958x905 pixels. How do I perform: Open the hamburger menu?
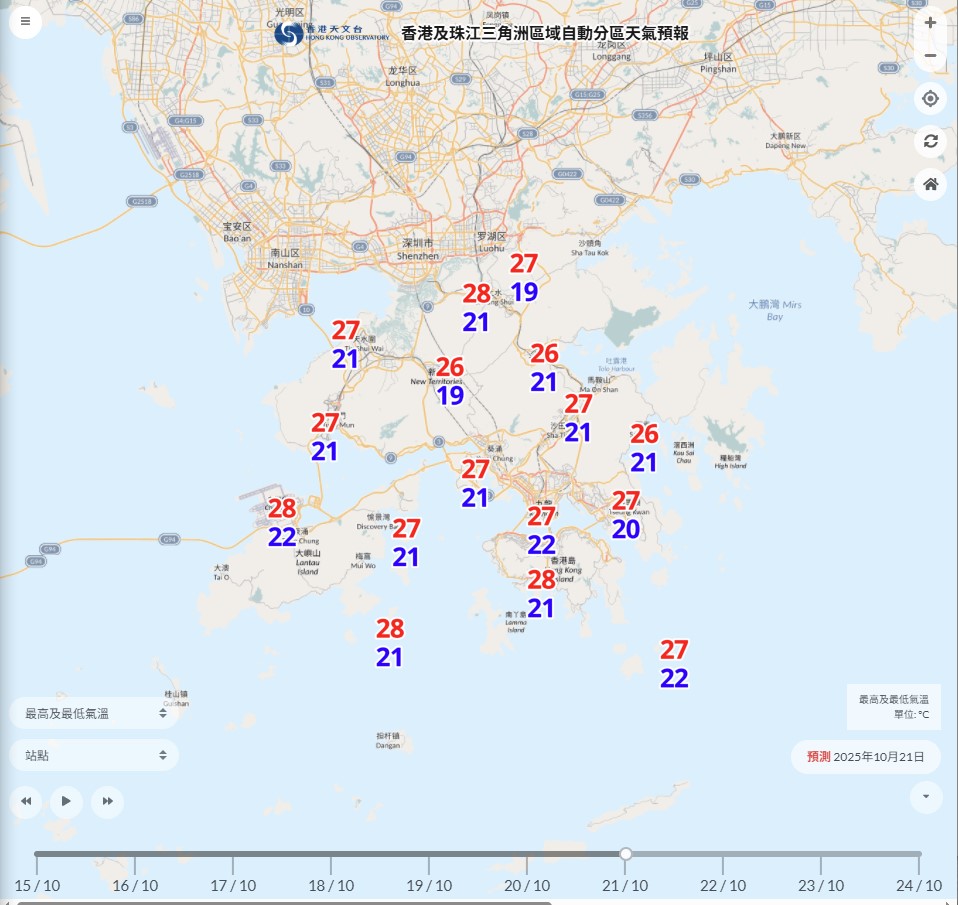point(25,21)
